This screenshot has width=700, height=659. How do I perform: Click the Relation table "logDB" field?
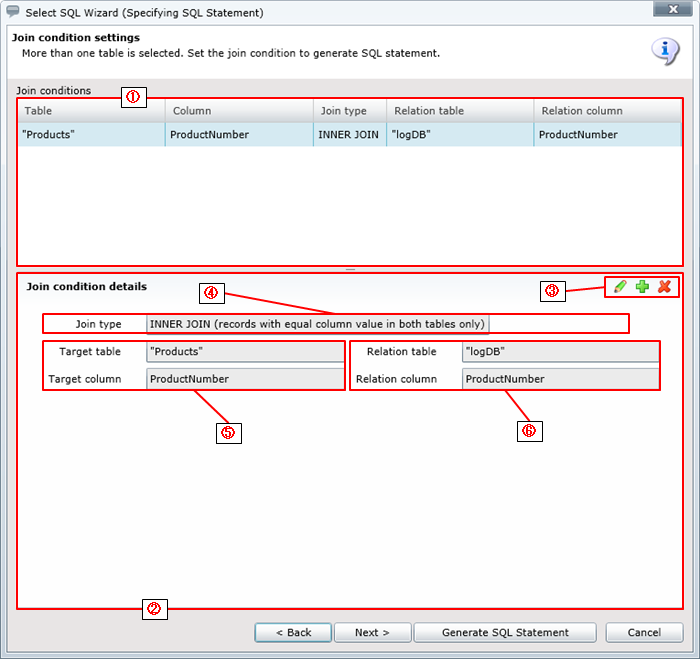pos(559,352)
